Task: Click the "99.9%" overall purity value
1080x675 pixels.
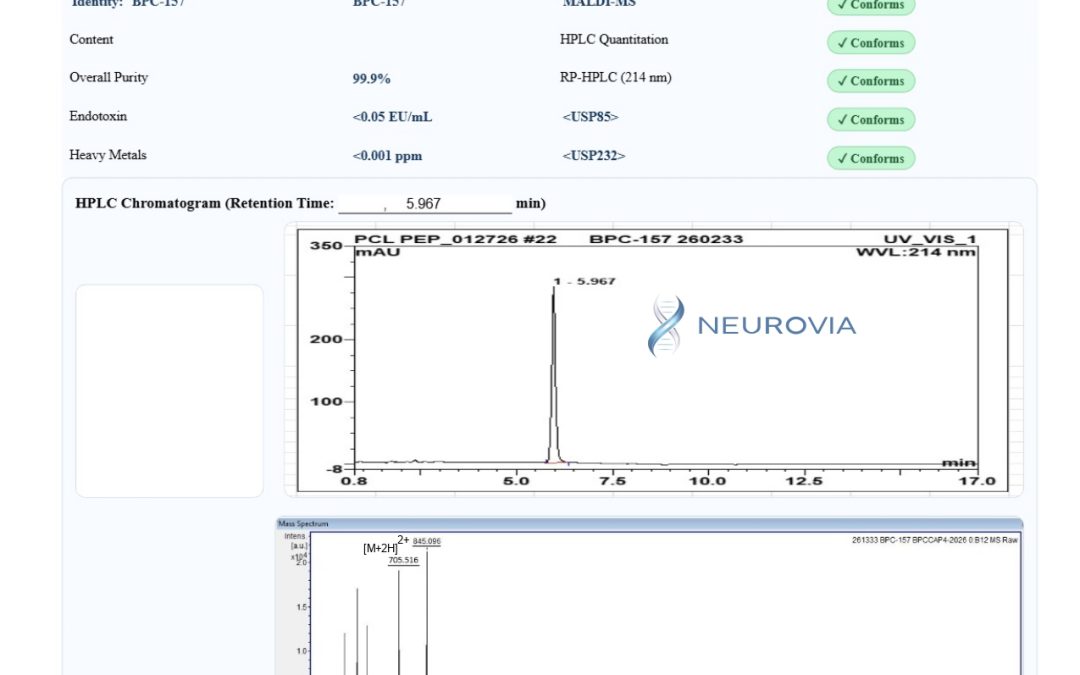Action: 371,79
